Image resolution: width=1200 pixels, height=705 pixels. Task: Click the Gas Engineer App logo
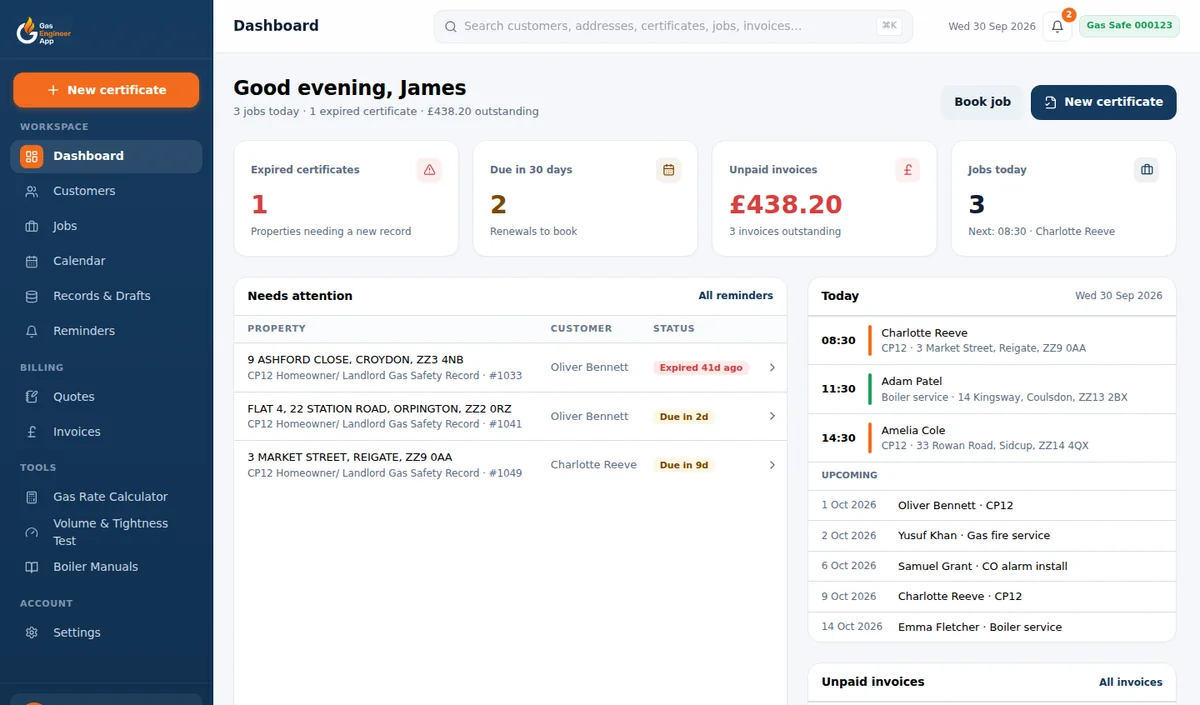click(44, 32)
